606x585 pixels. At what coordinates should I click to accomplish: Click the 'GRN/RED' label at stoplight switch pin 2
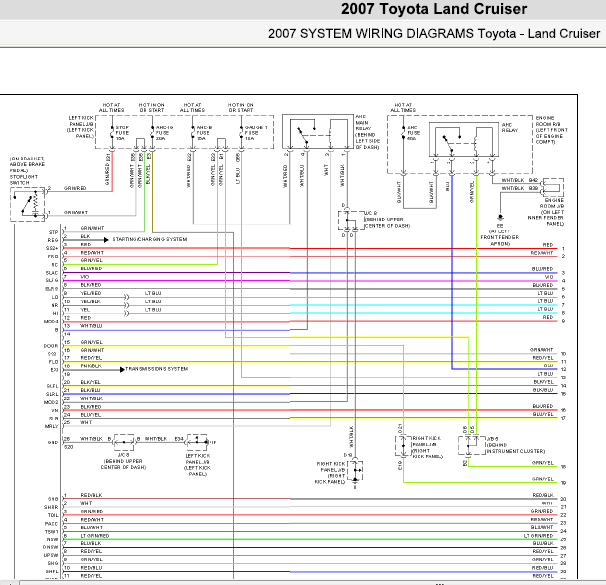[75, 188]
